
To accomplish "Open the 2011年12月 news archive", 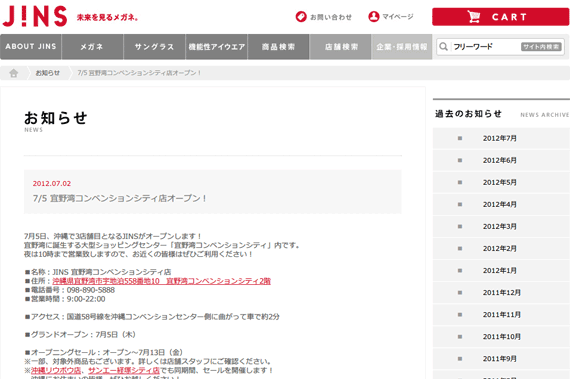I will (x=501, y=293).
